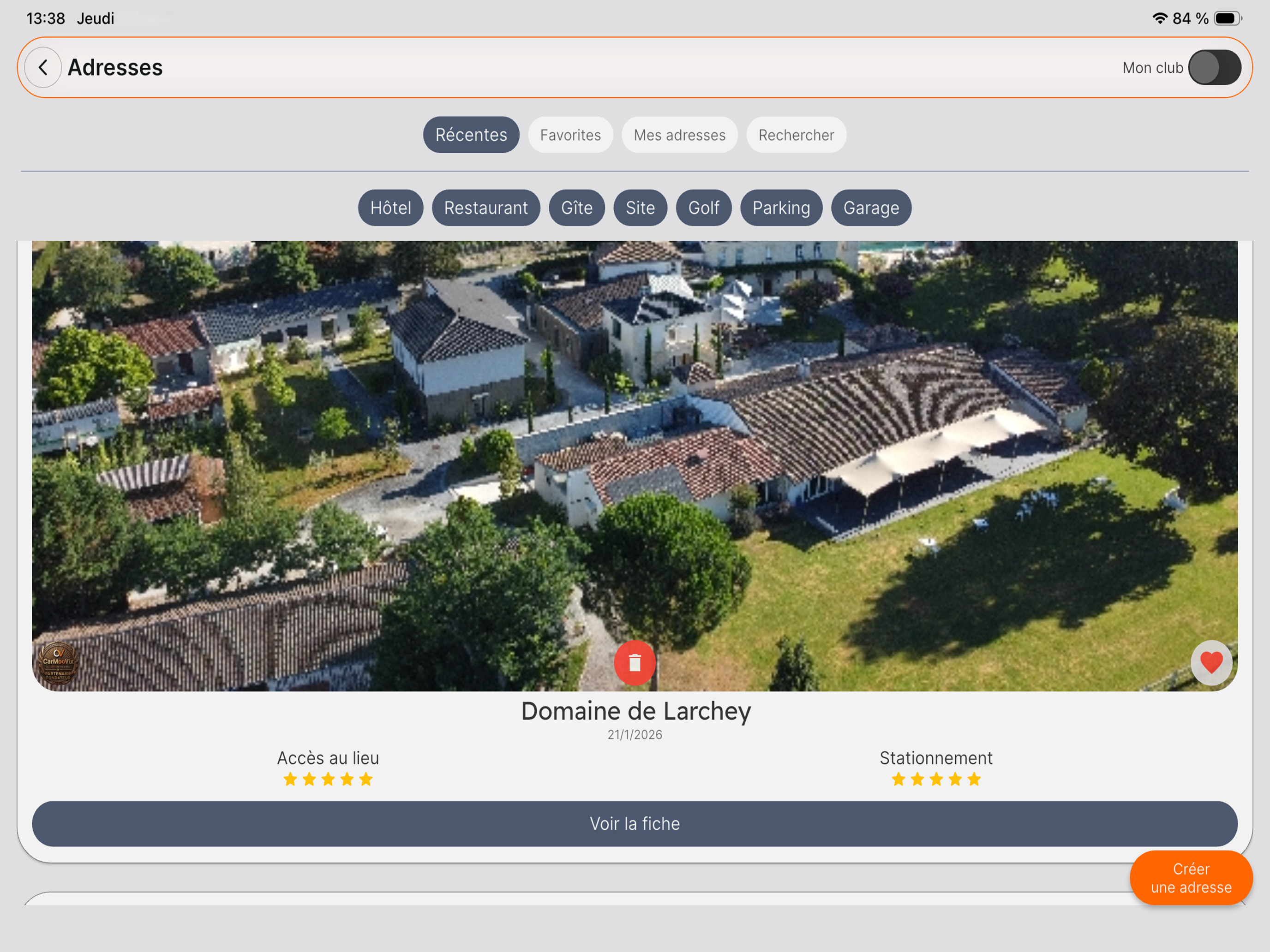The width and height of the screenshot is (1270, 952).
Task: Open the Favorites tab
Action: [x=571, y=135]
